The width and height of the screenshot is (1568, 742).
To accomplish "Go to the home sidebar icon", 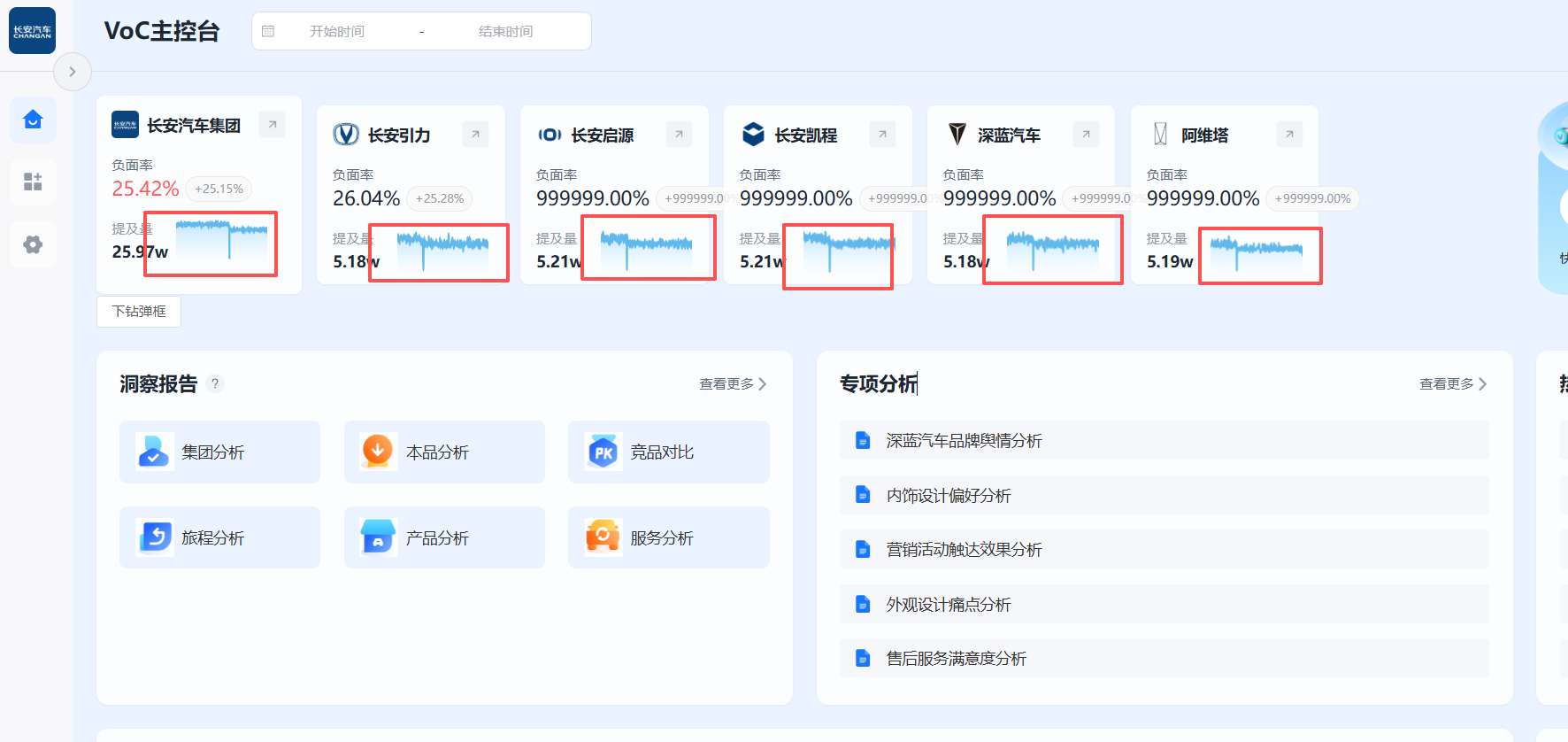I will point(33,120).
